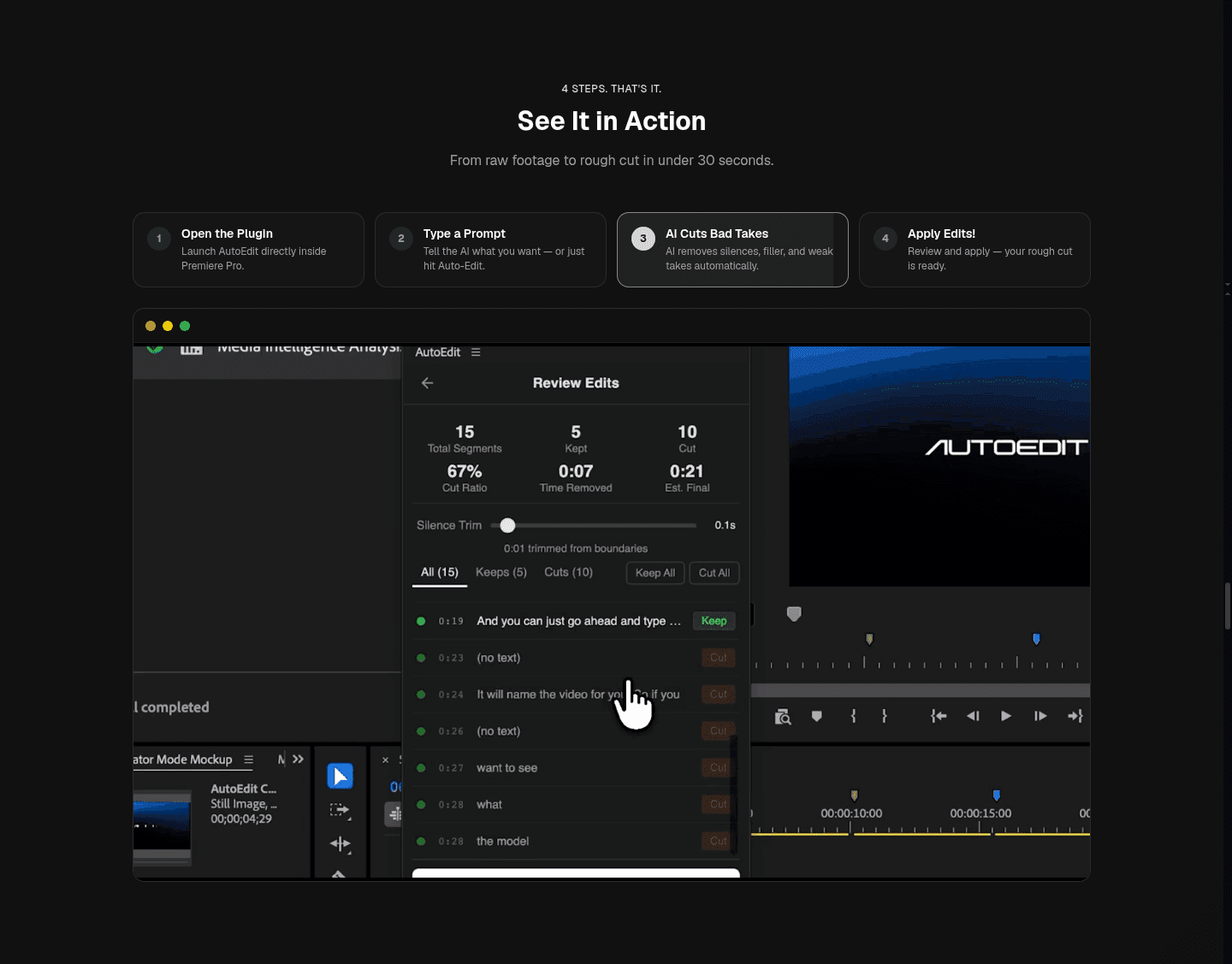Add a marker in program monitor controls

tap(817, 717)
